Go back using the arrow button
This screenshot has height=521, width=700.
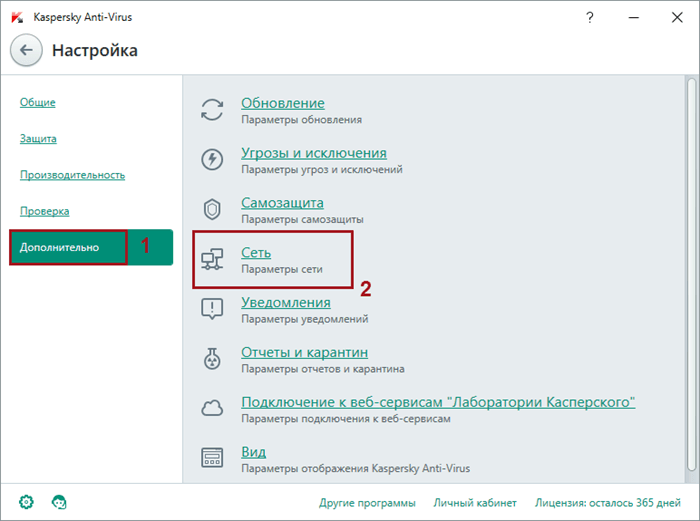(x=26, y=49)
